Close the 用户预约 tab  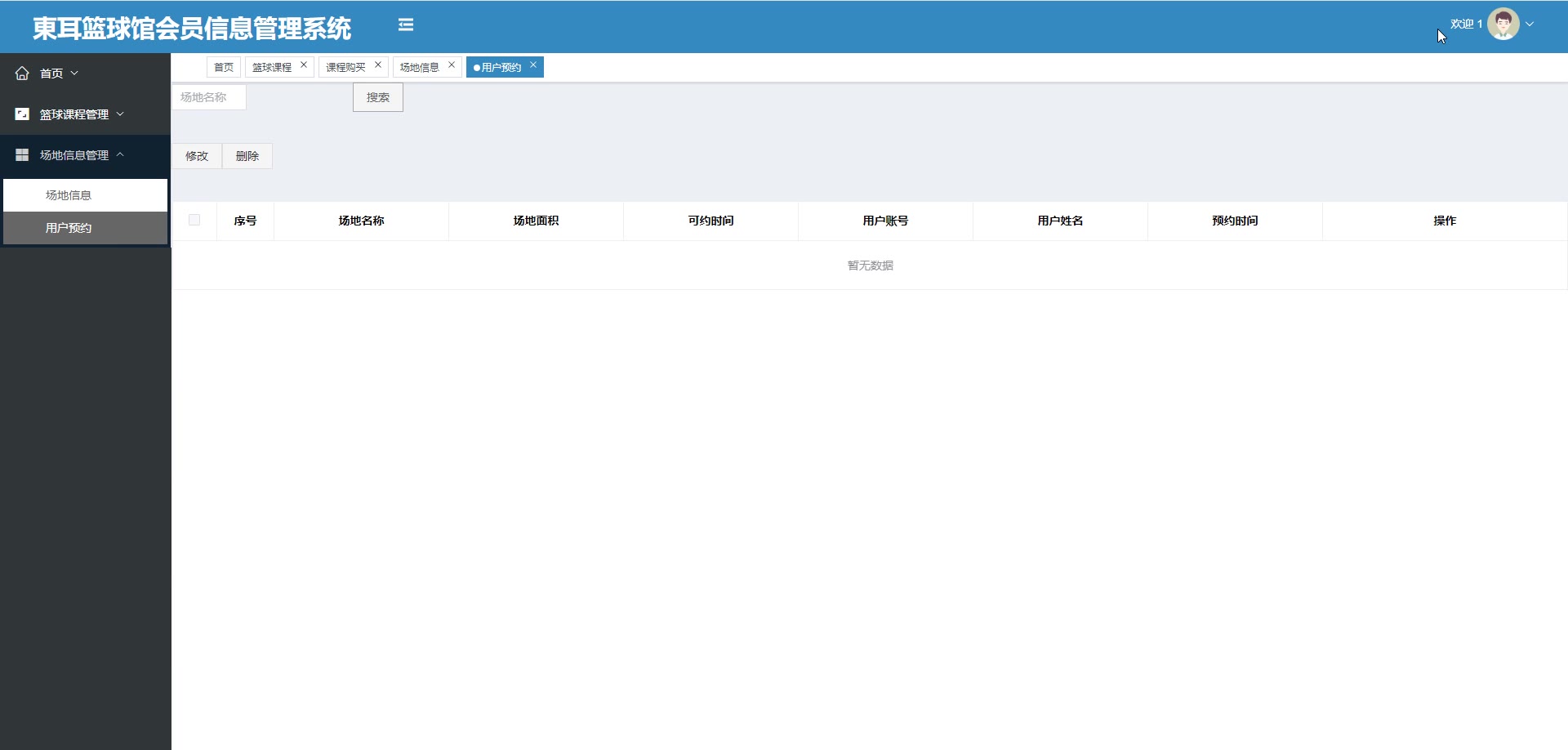(x=533, y=65)
